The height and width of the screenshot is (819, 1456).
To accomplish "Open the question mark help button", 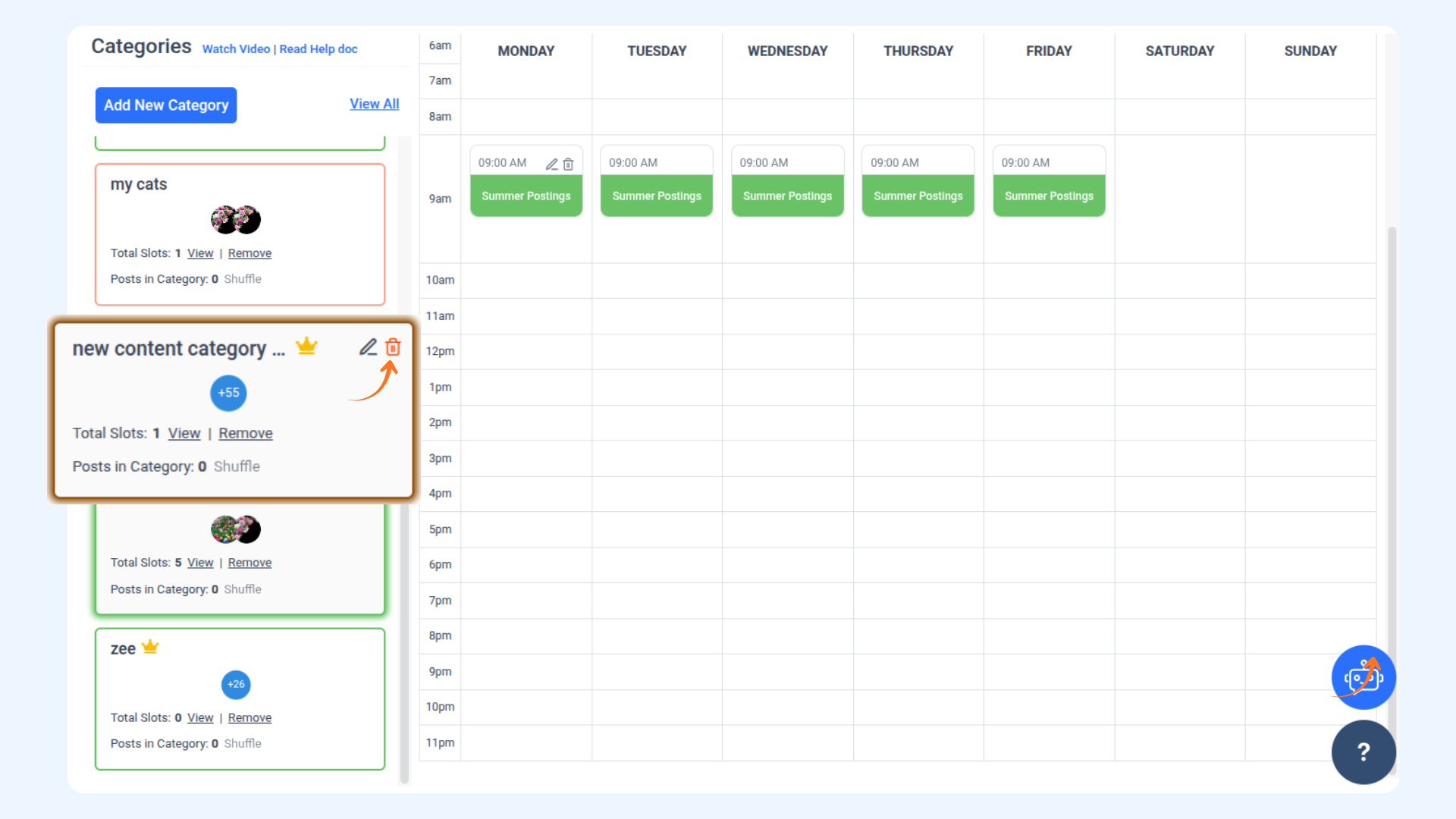I will click(1363, 752).
